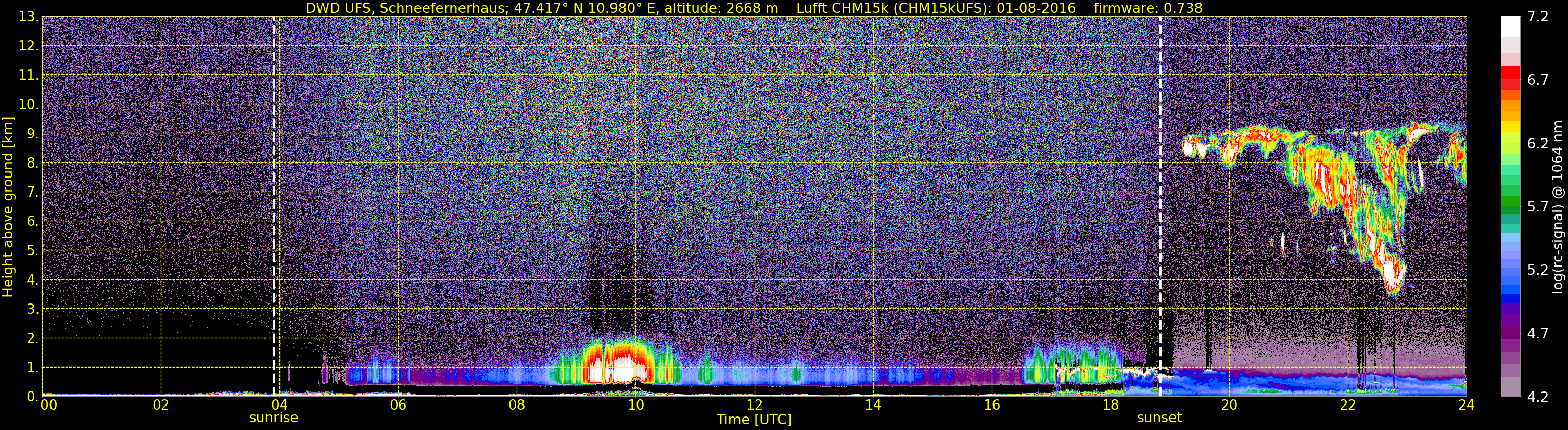The width and height of the screenshot is (1568, 430).
Task: Click the dashed sunrise marker line
Action: (x=274, y=206)
